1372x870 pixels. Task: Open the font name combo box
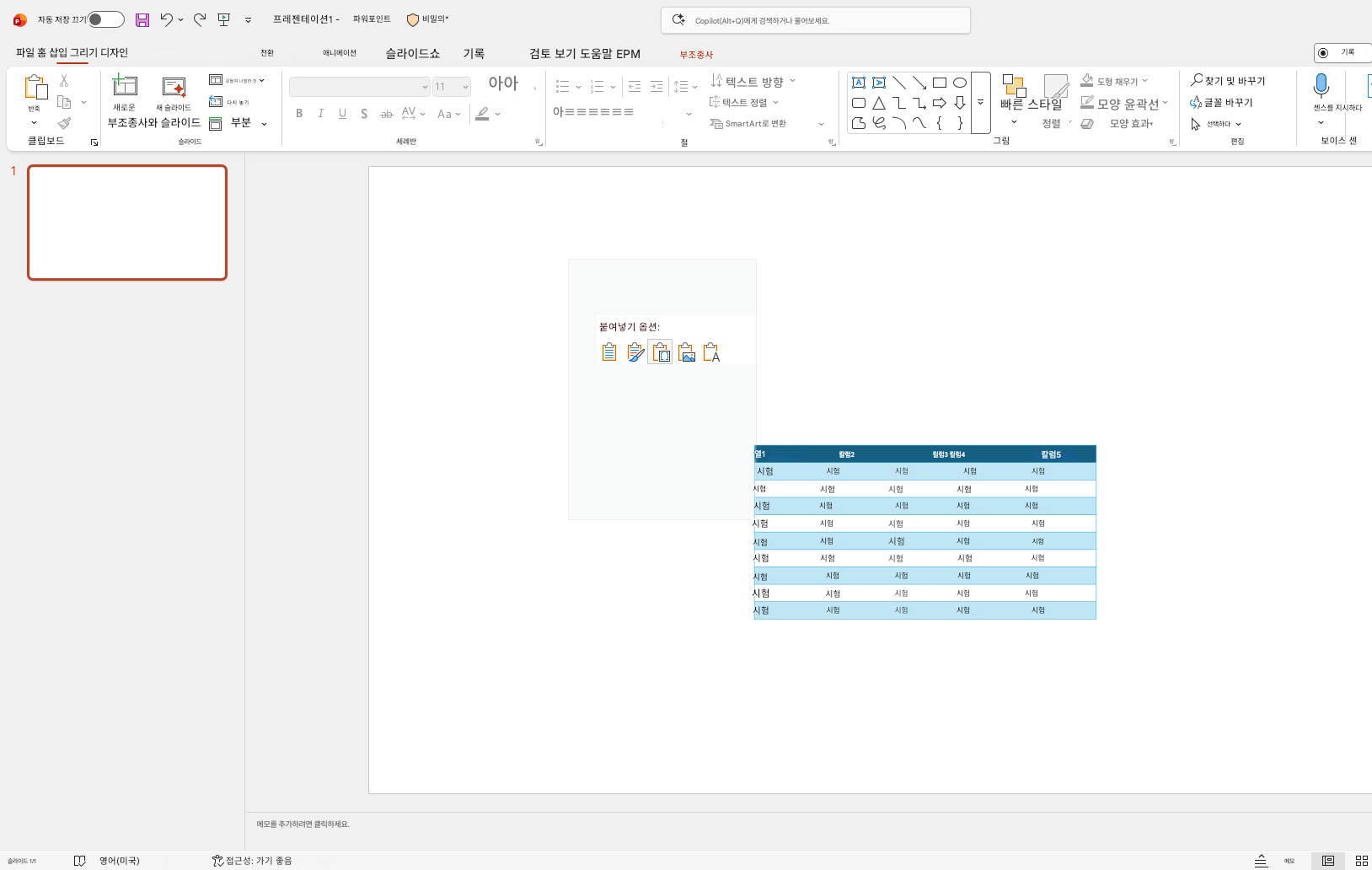click(360, 87)
